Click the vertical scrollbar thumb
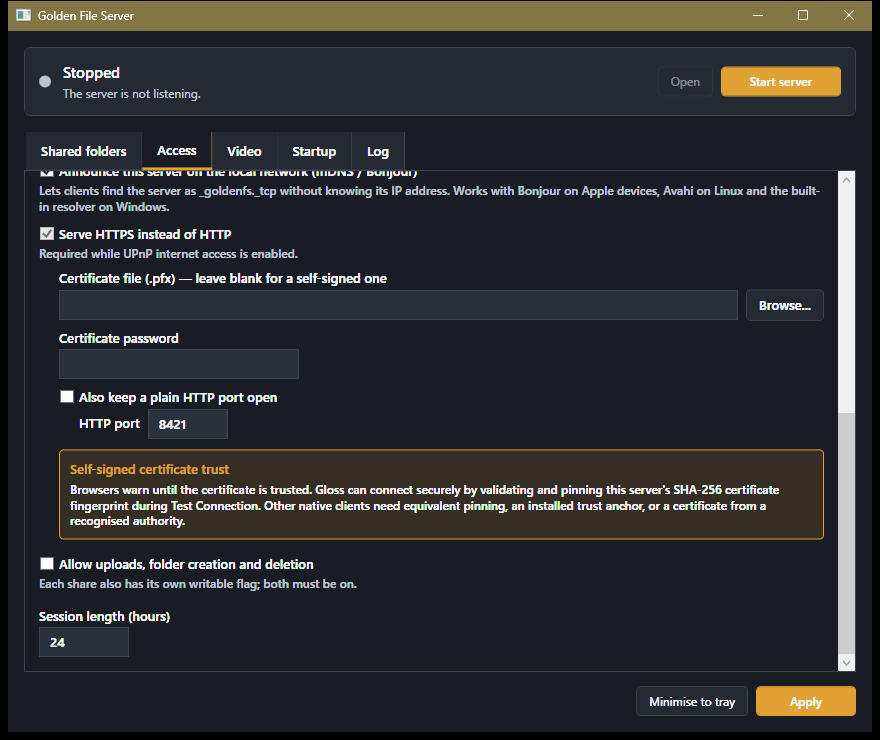Screen dimensions: 880x740 pos(846,533)
